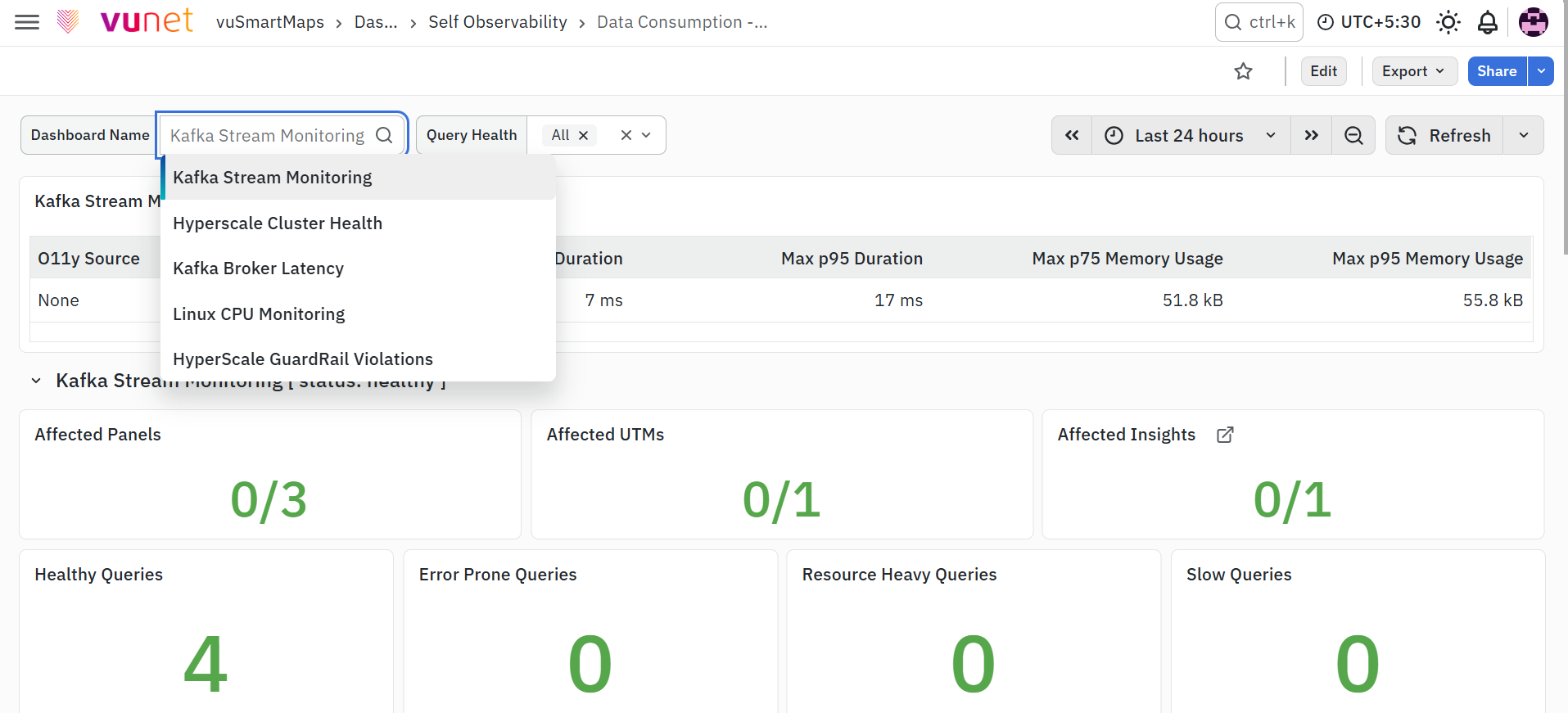
Task: Click the Dashboard Name filter label
Action: click(x=90, y=135)
